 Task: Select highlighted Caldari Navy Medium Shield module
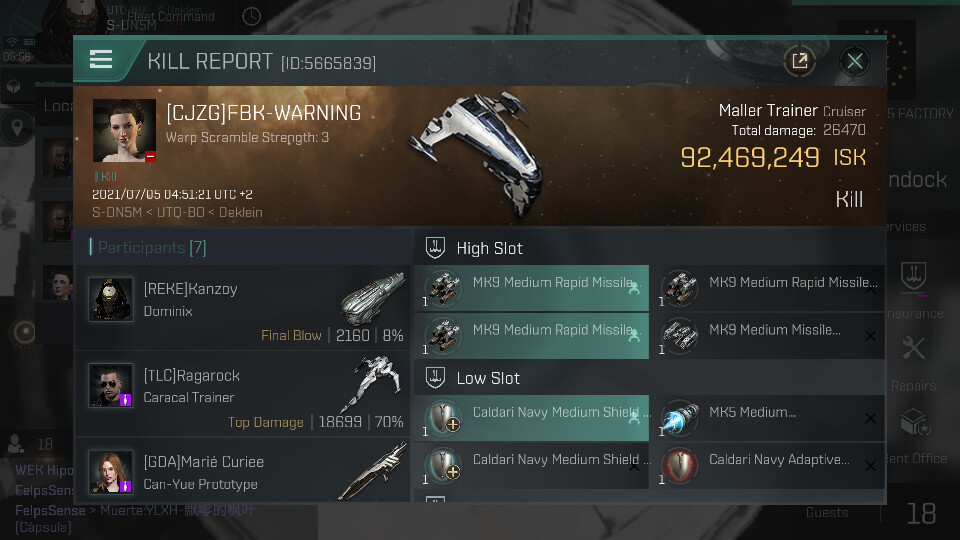click(531, 418)
